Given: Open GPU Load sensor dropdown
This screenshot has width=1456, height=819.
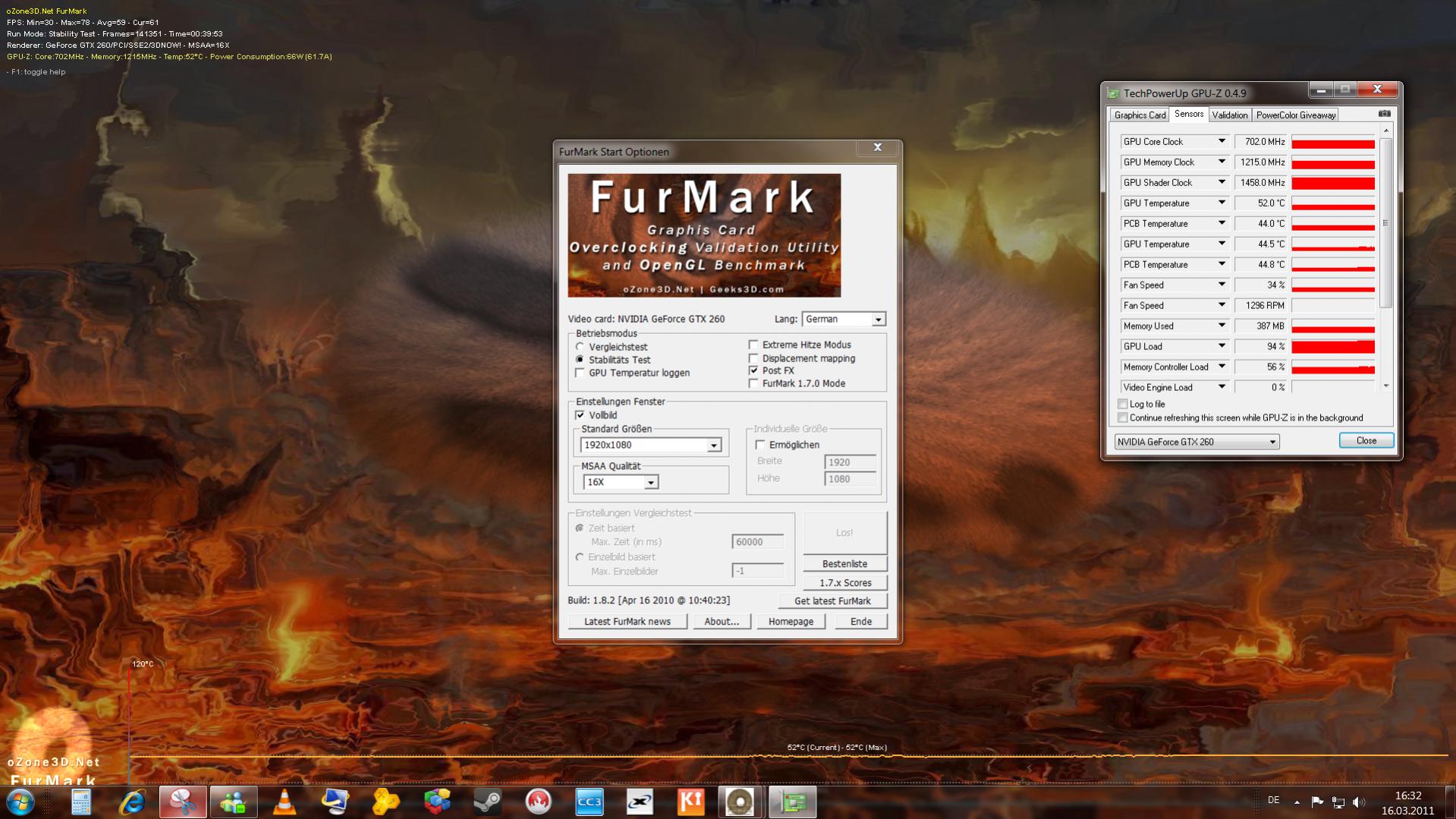Looking at the screenshot, I should tap(1222, 346).
